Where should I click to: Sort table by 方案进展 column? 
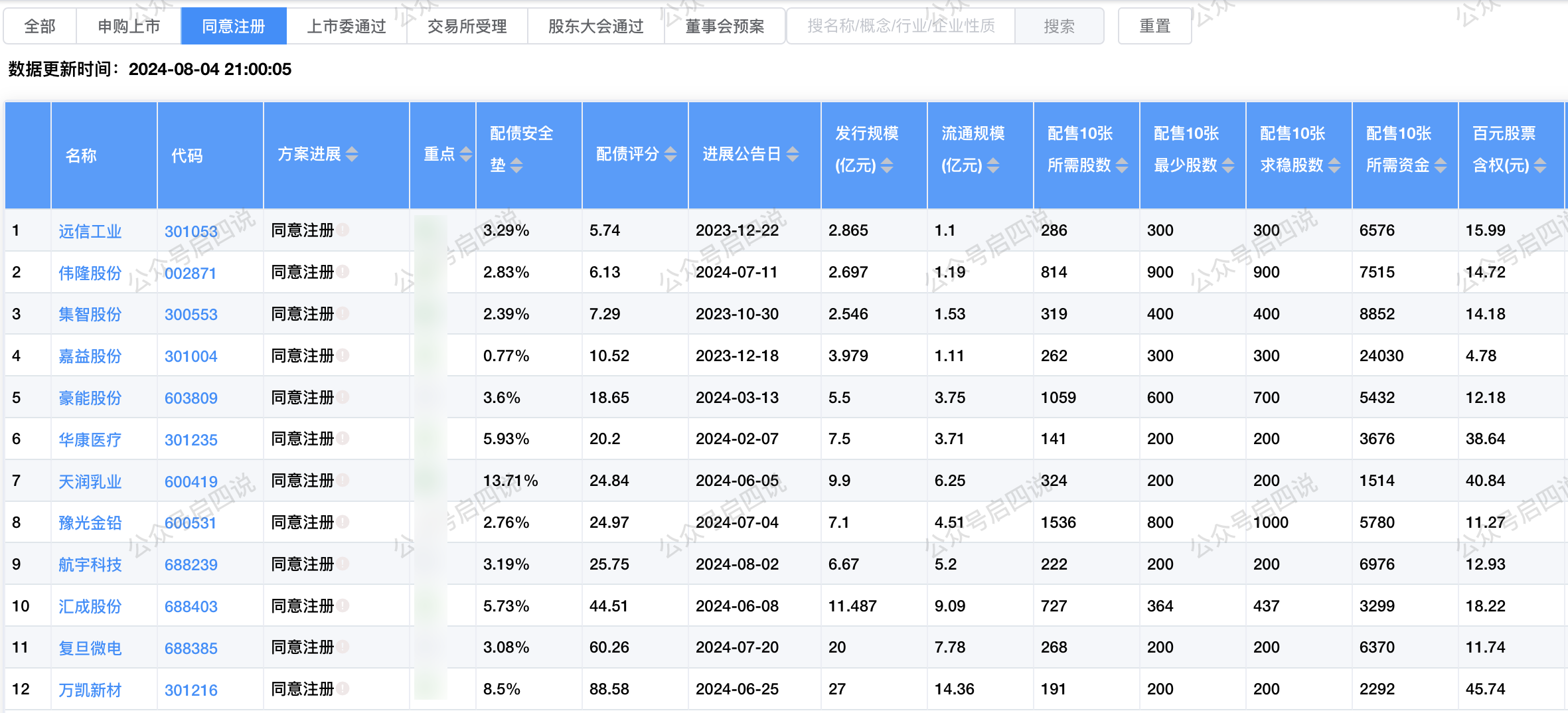click(x=352, y=155)
